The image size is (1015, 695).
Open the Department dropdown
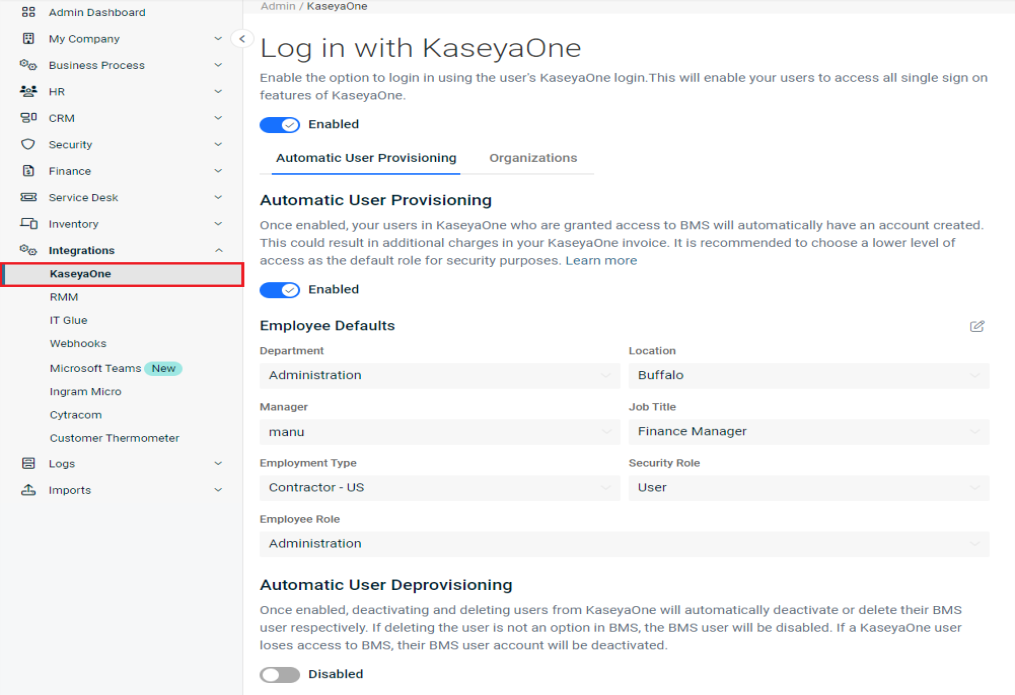pos(440,375)
